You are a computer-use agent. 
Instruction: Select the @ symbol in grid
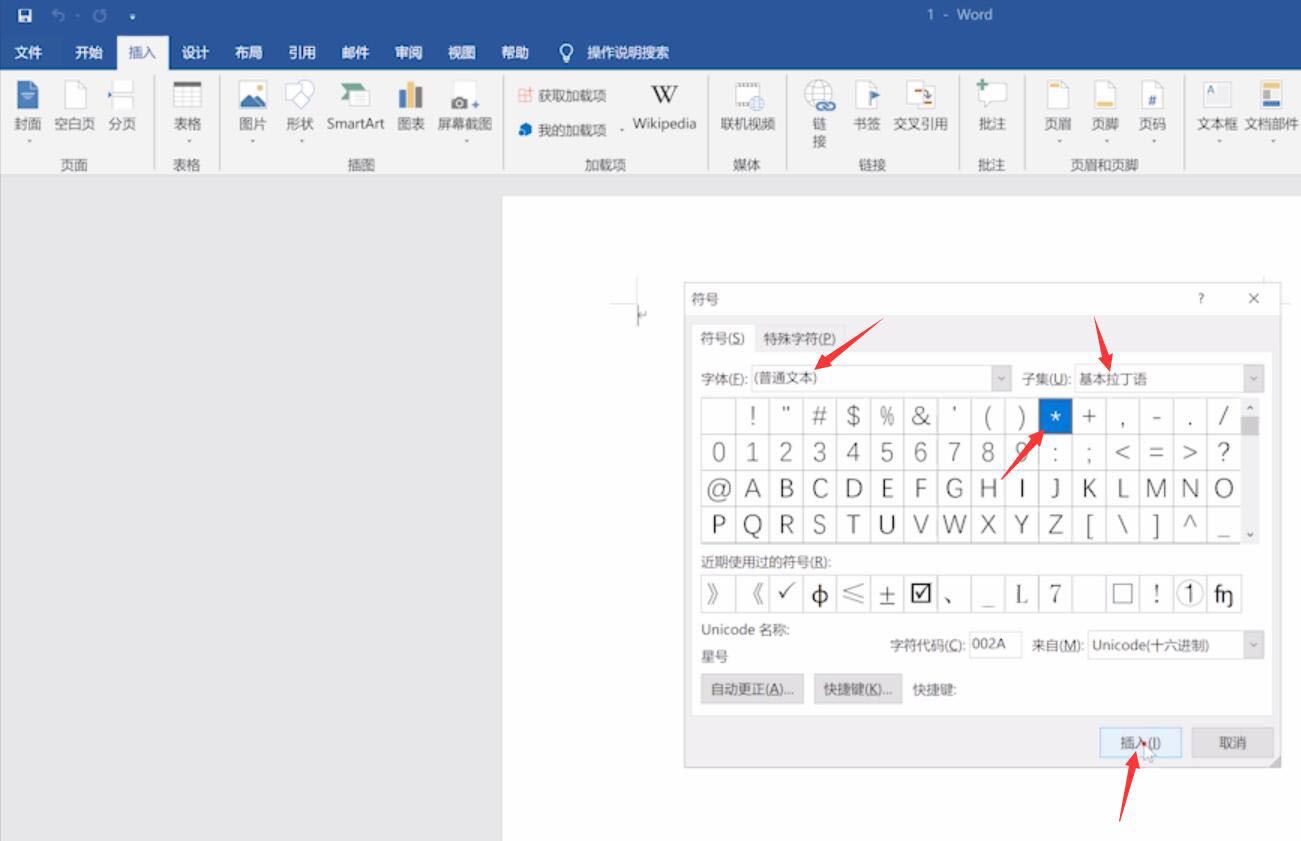718,489
